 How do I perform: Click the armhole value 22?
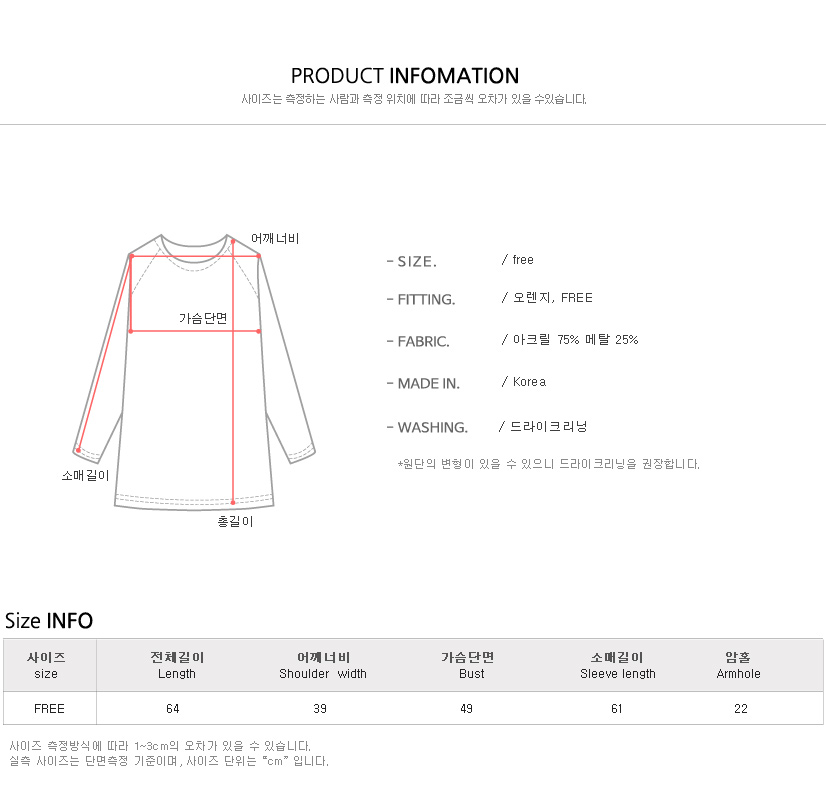741,708
